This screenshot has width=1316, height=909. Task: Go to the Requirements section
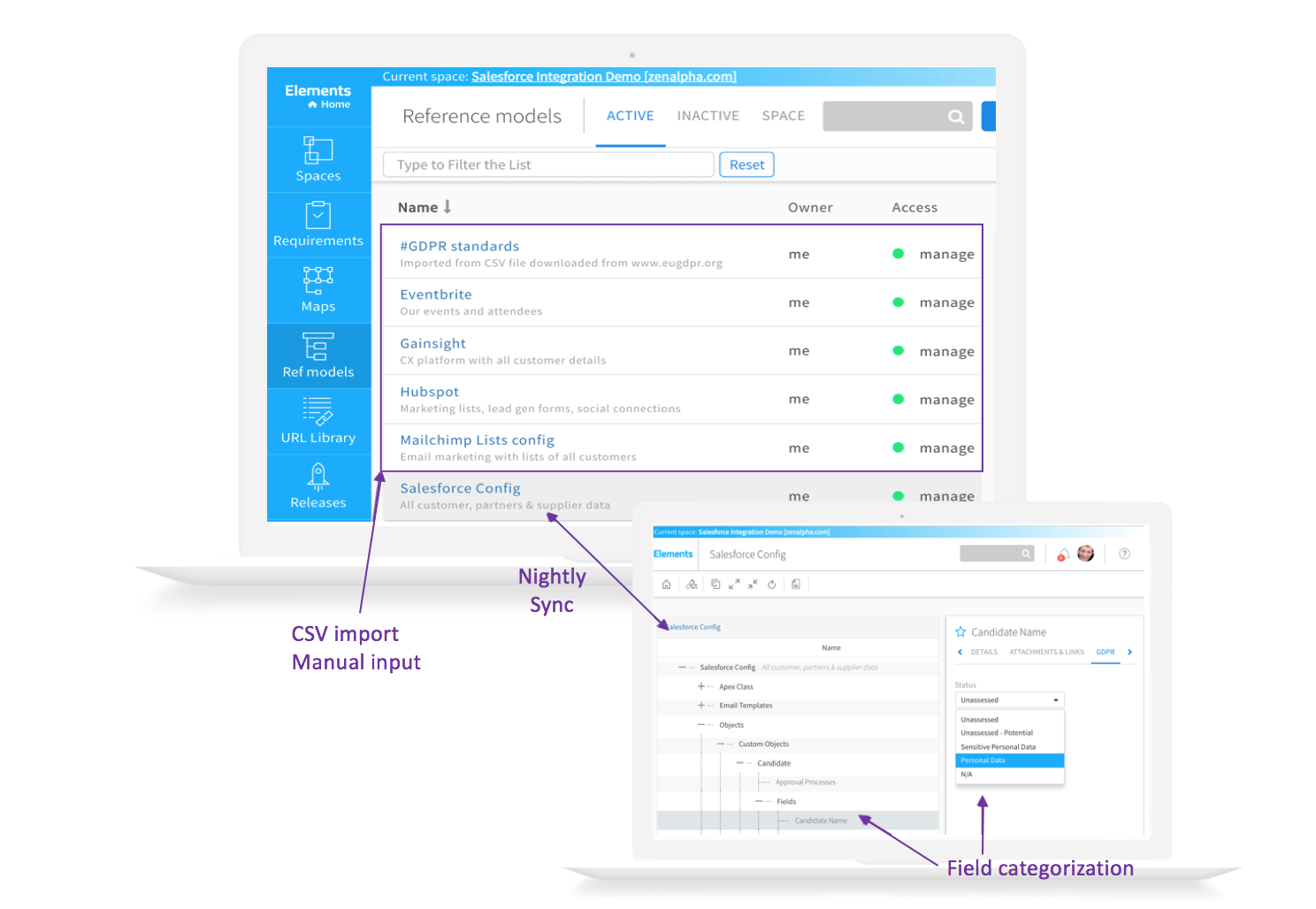pos(318,225)
